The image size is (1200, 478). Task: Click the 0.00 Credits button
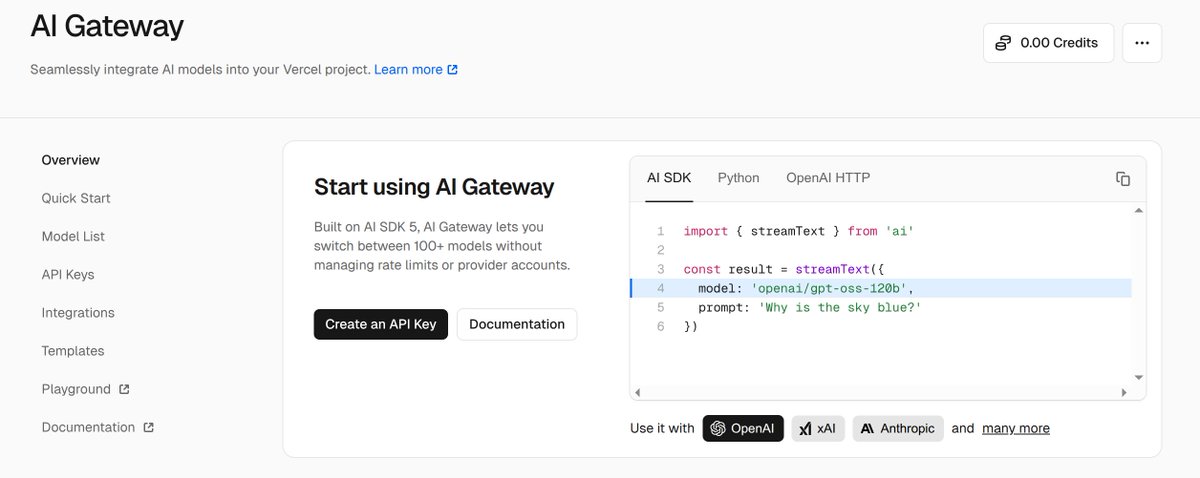click(x=1048, y=43)
